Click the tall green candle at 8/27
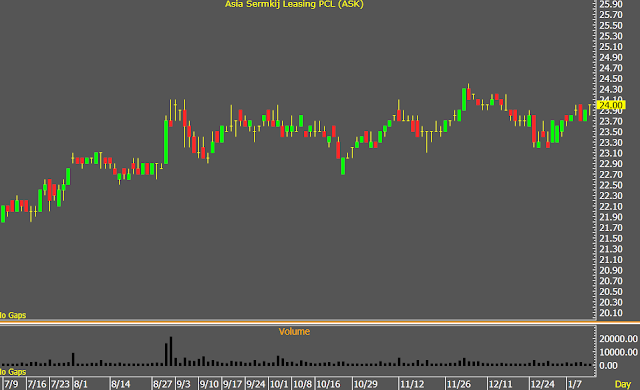The image size is (640, 390). pos(166,142)
